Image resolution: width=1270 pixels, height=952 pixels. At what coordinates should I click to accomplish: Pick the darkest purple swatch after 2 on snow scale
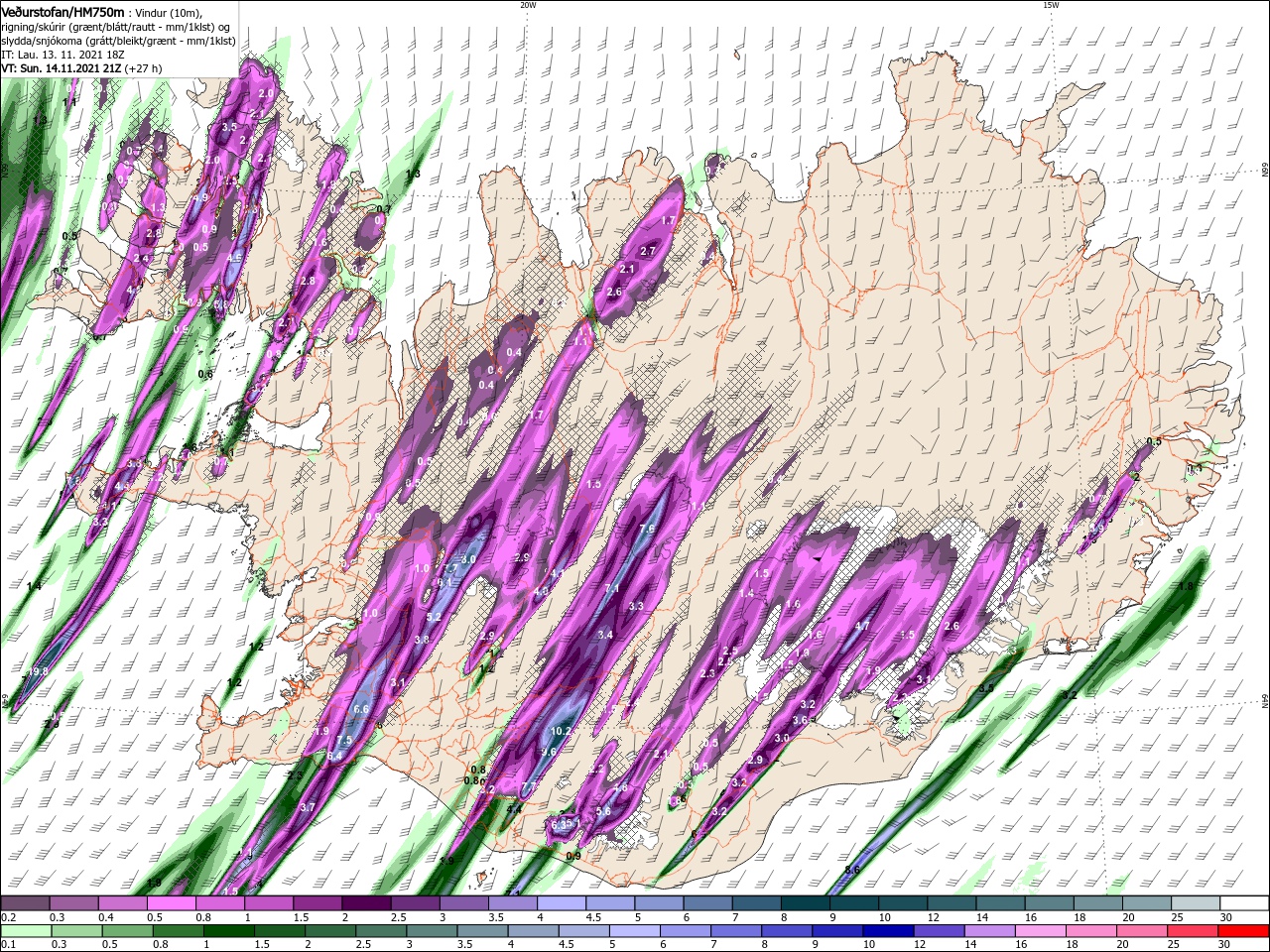click(x=366, y=903)
